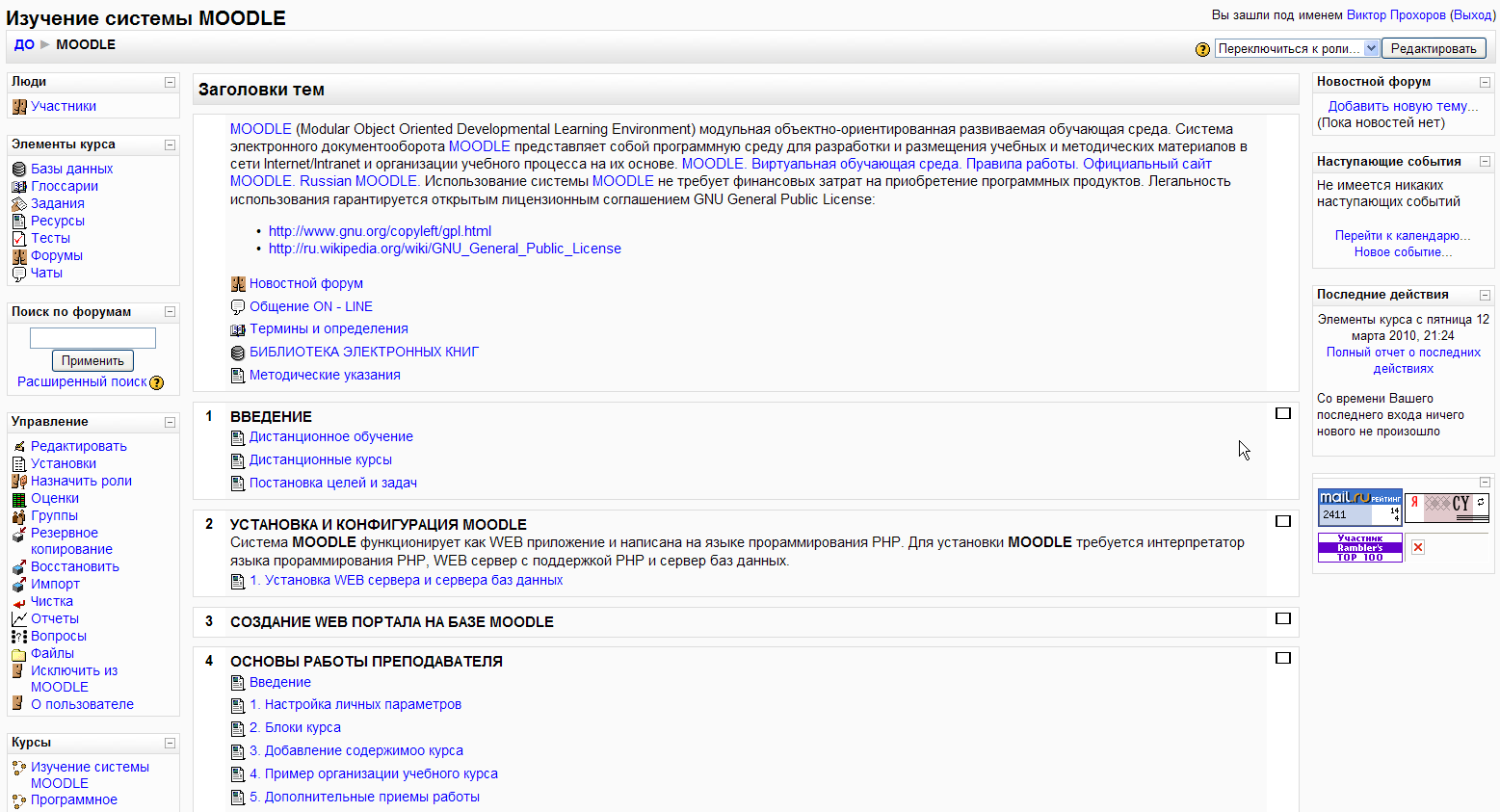Show only topic 3 СОЗДАНИЕ WEB ПОРТАЛА
1500x812 pixels.
pyautogui.click(x=1283, y=618)
